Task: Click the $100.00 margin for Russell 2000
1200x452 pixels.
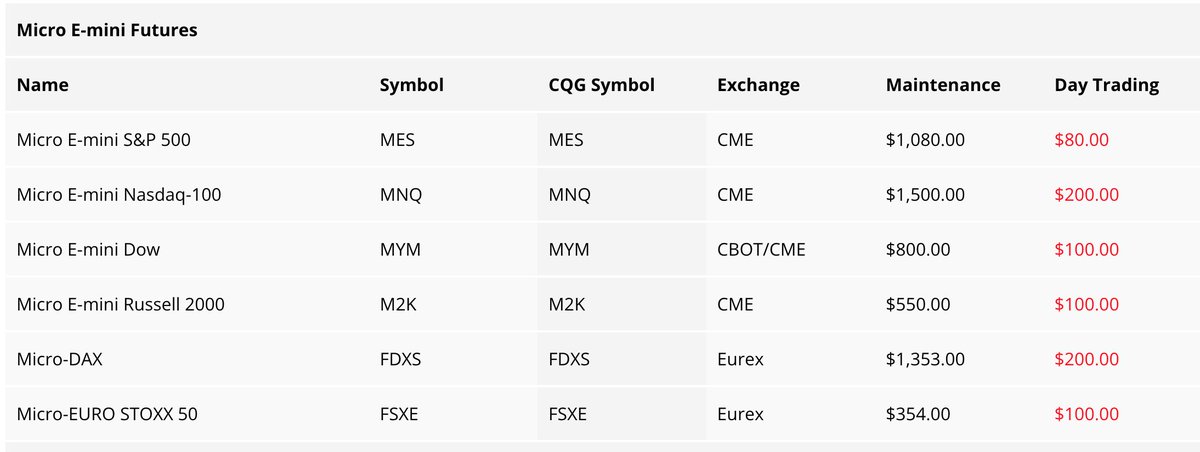Action: [1087, 304]
